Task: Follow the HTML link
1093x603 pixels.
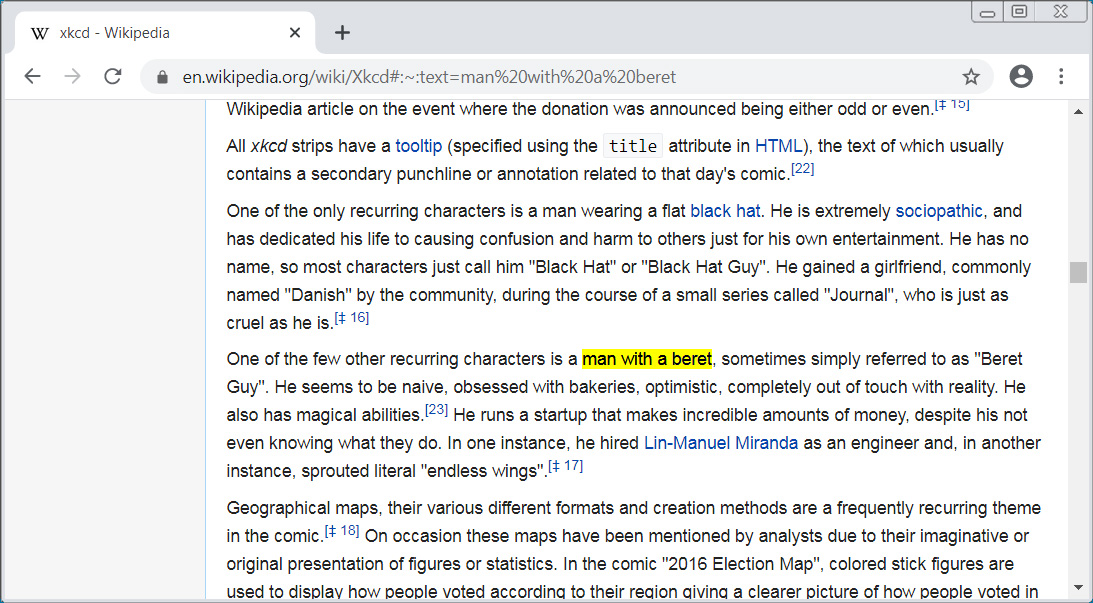Action: coord(779,146)
